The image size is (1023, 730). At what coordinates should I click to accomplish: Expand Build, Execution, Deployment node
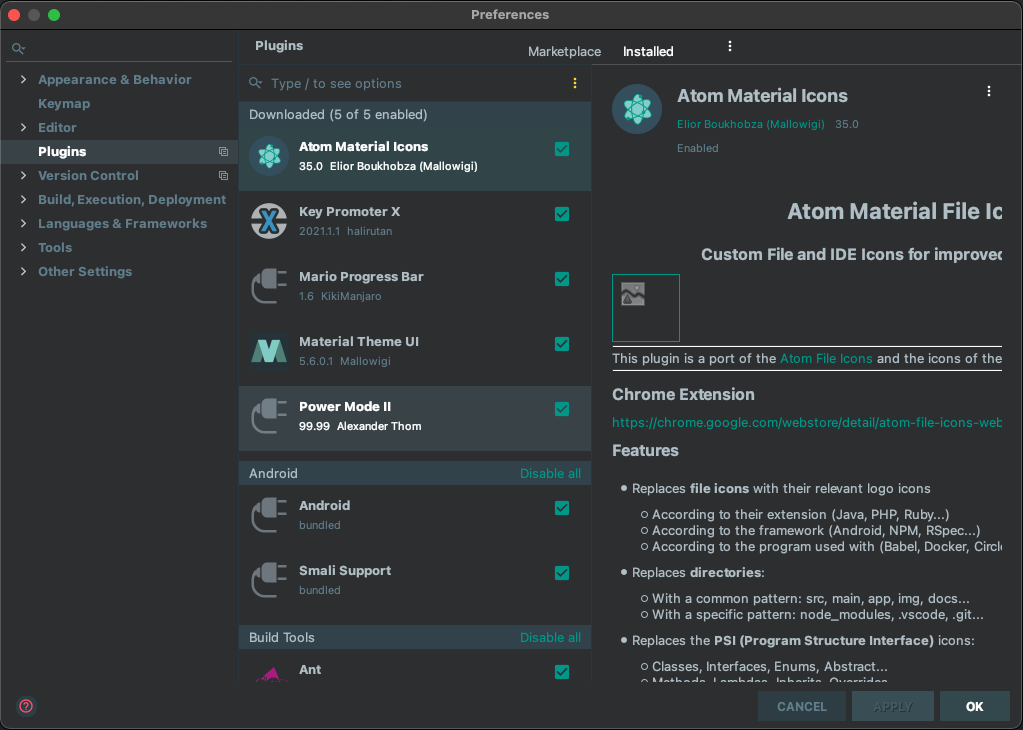click(x=23, y=200)
